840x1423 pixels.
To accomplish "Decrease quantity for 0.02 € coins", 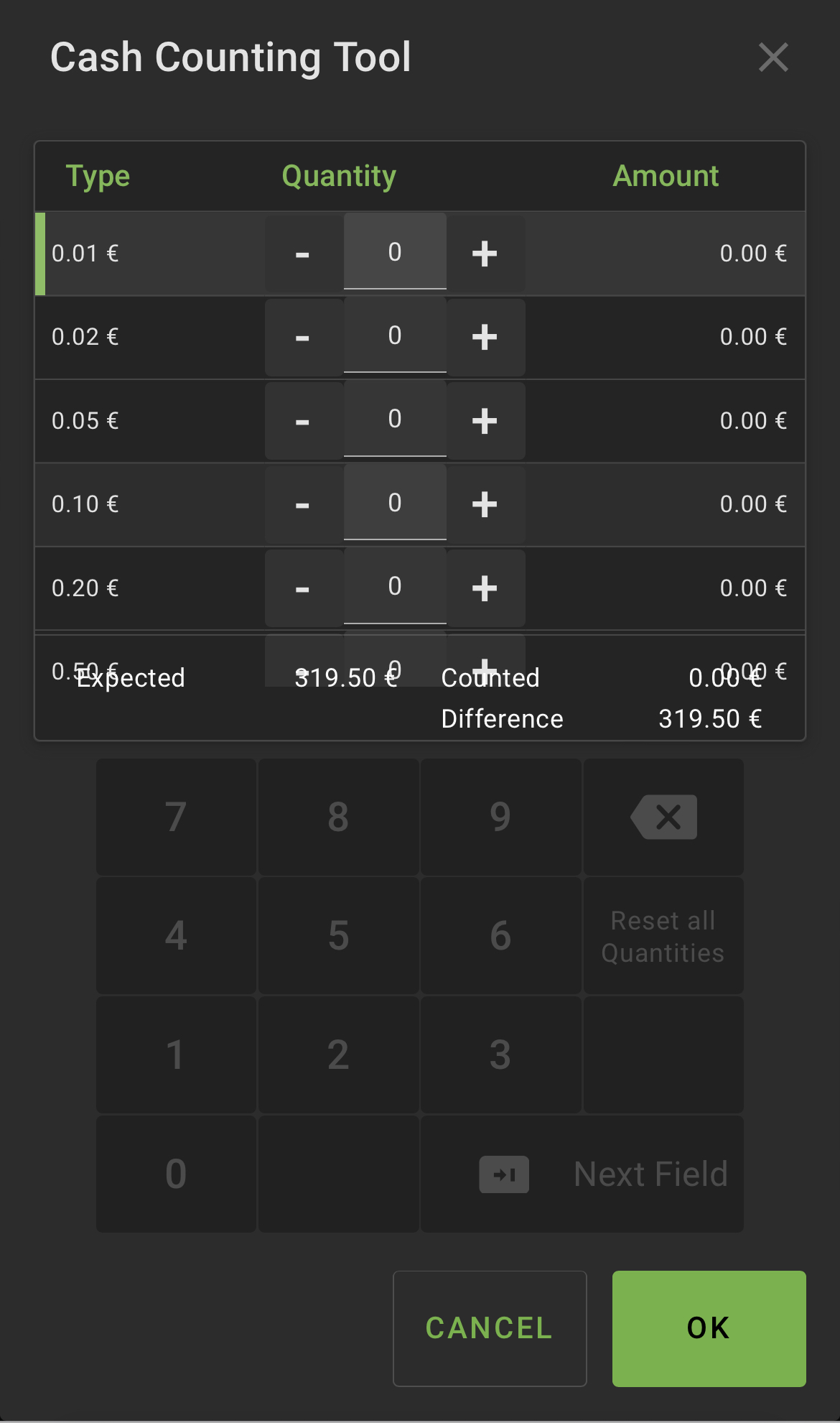I will pyautogui.click(x=303, y=338).
